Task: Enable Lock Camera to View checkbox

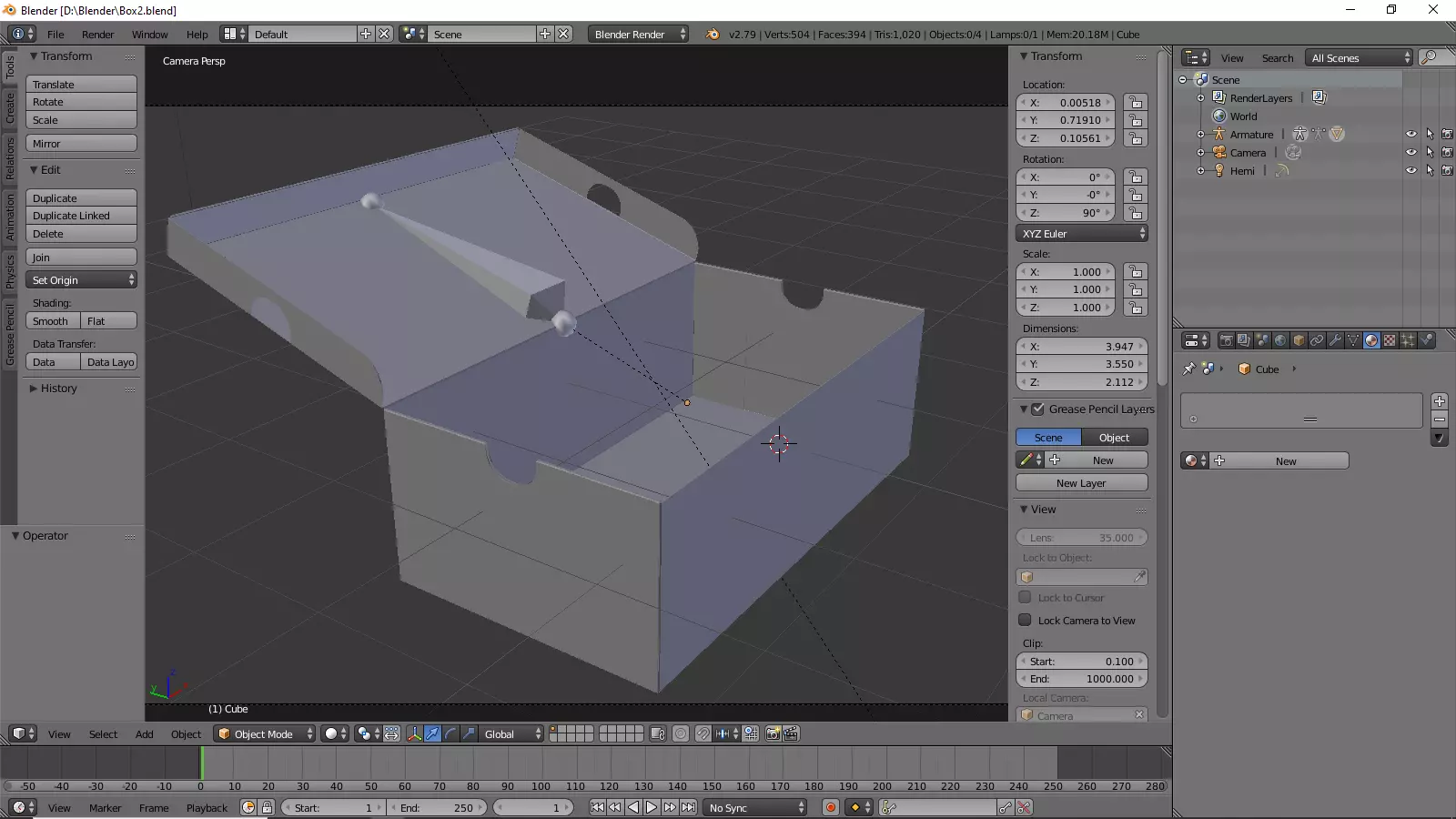Action: (x=1025, y=620)
